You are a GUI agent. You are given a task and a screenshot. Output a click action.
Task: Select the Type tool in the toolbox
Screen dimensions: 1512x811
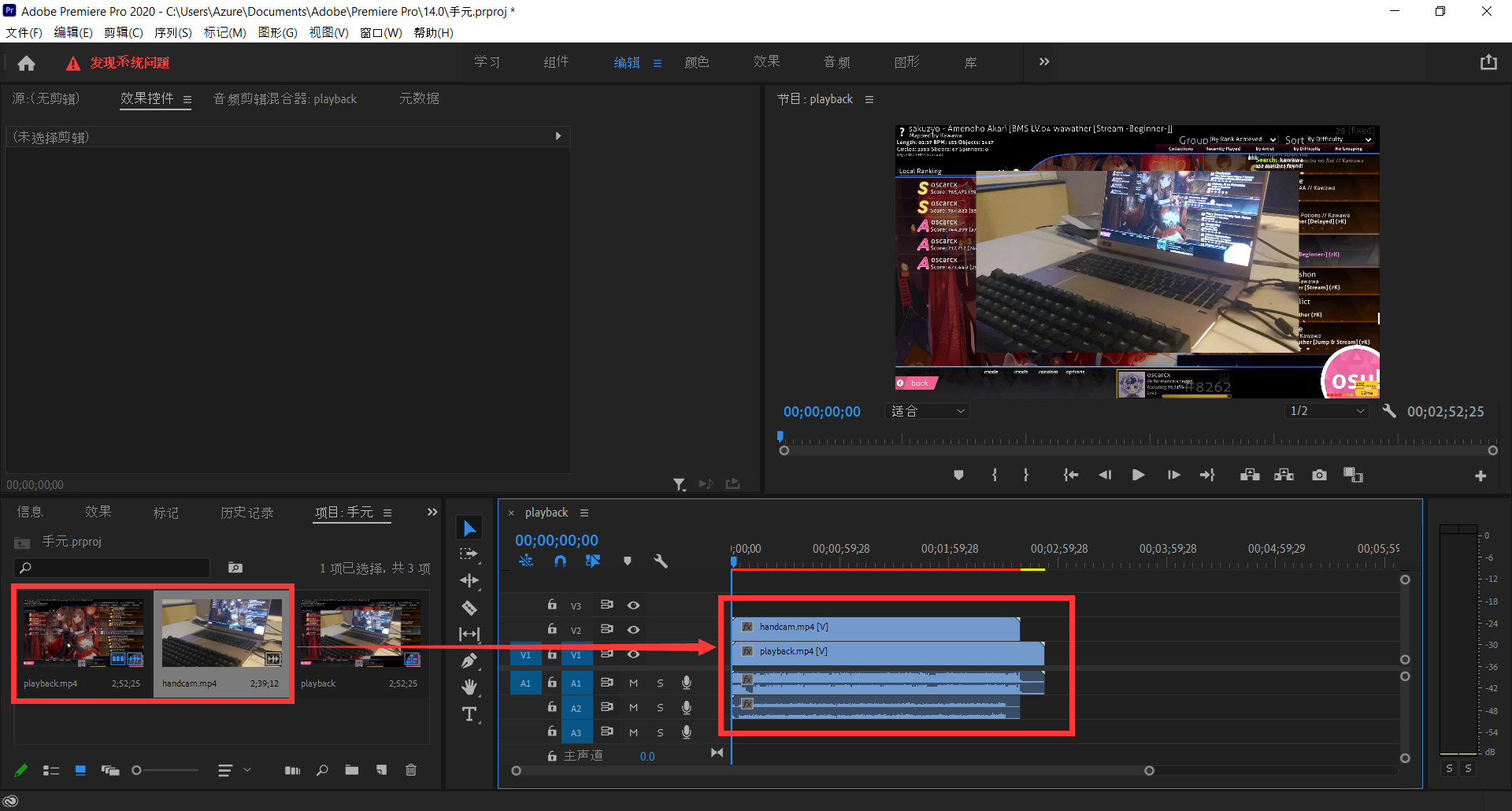(x=469, y=714)
